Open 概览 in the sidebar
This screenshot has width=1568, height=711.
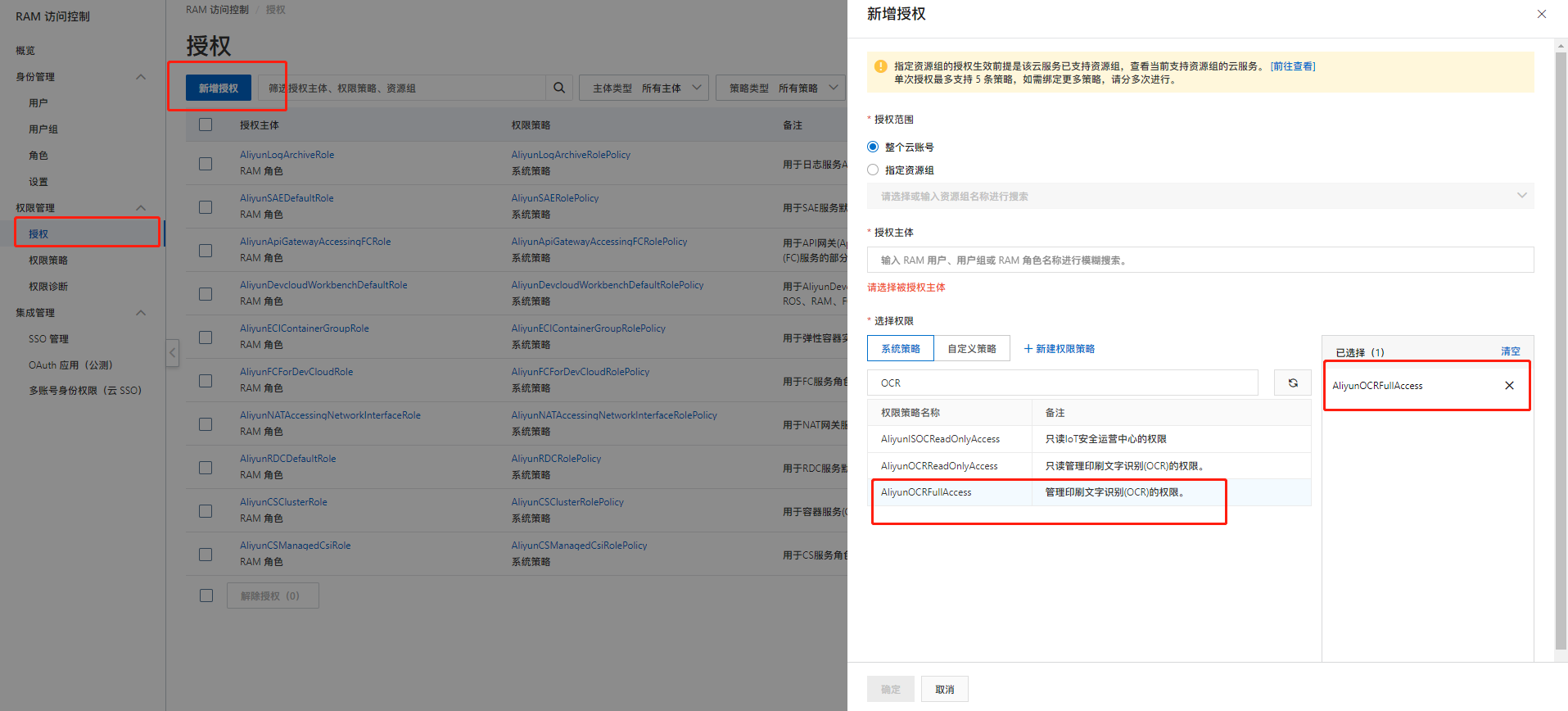pos(25,51)
